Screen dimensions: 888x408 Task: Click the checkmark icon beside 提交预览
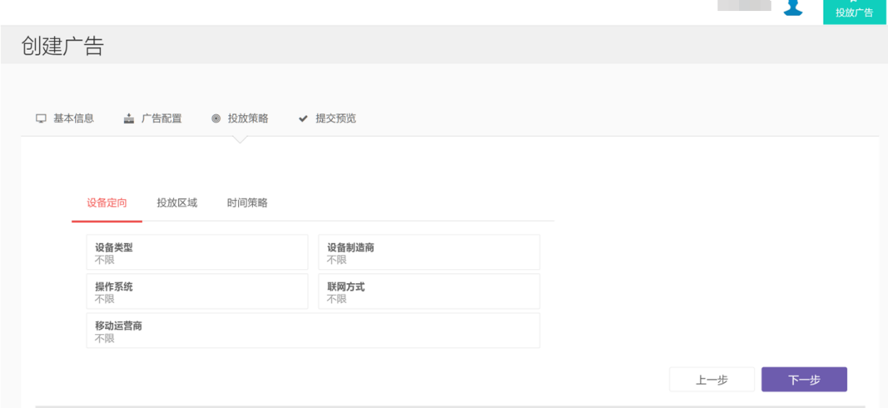[x=303, y=119]
